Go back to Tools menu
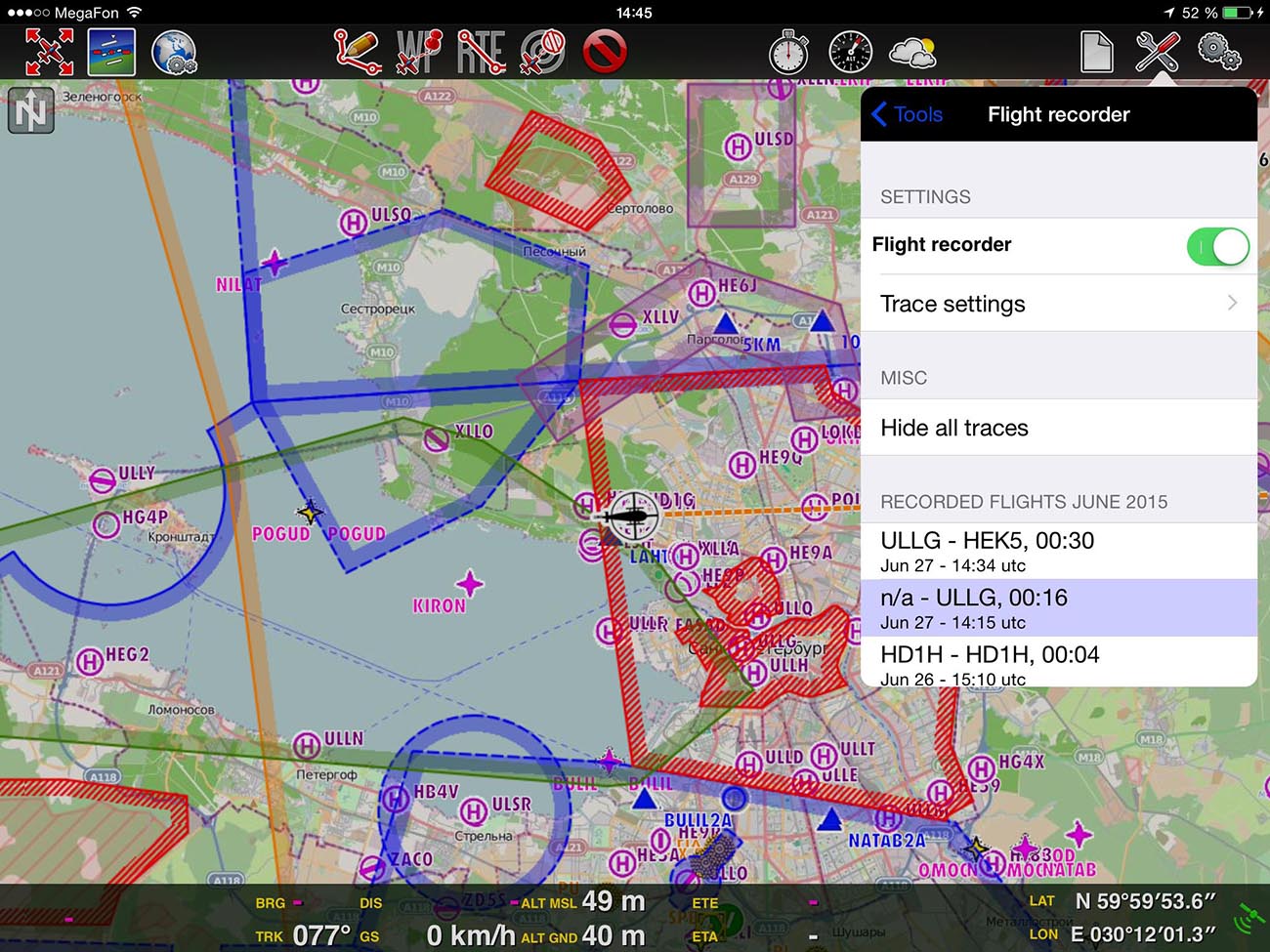The width and height of the screenshot is (1270, 952). pos(907,114)
